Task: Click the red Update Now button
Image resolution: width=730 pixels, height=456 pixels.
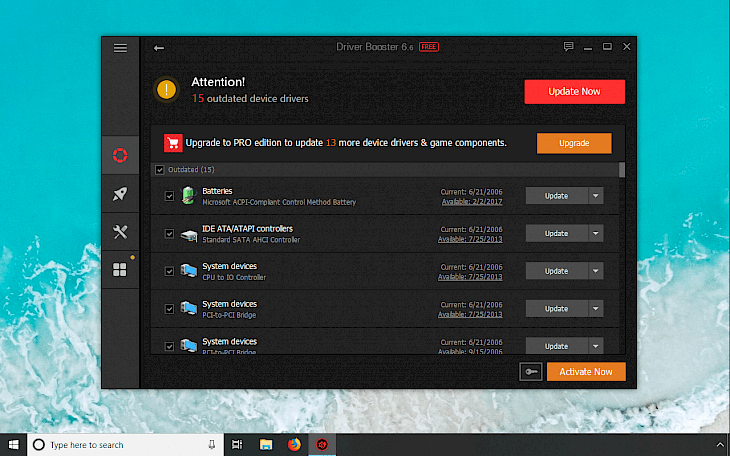Action: pos(575,92)
